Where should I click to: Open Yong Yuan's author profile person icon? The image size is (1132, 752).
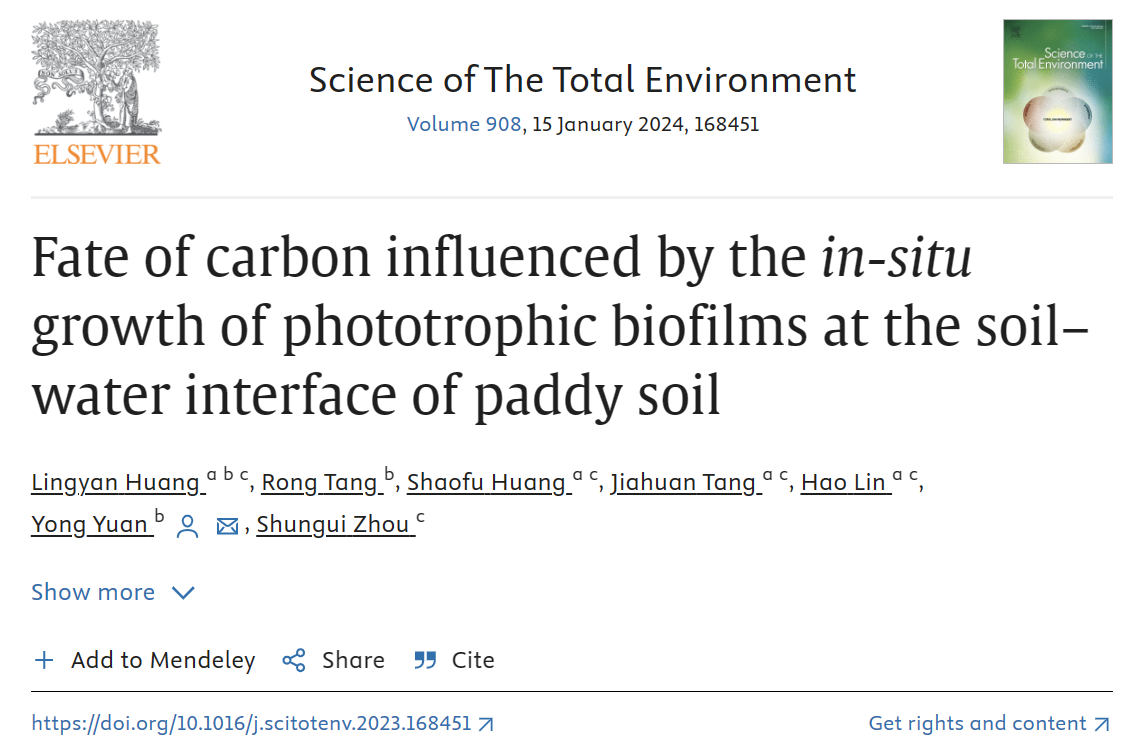(187, 526)
